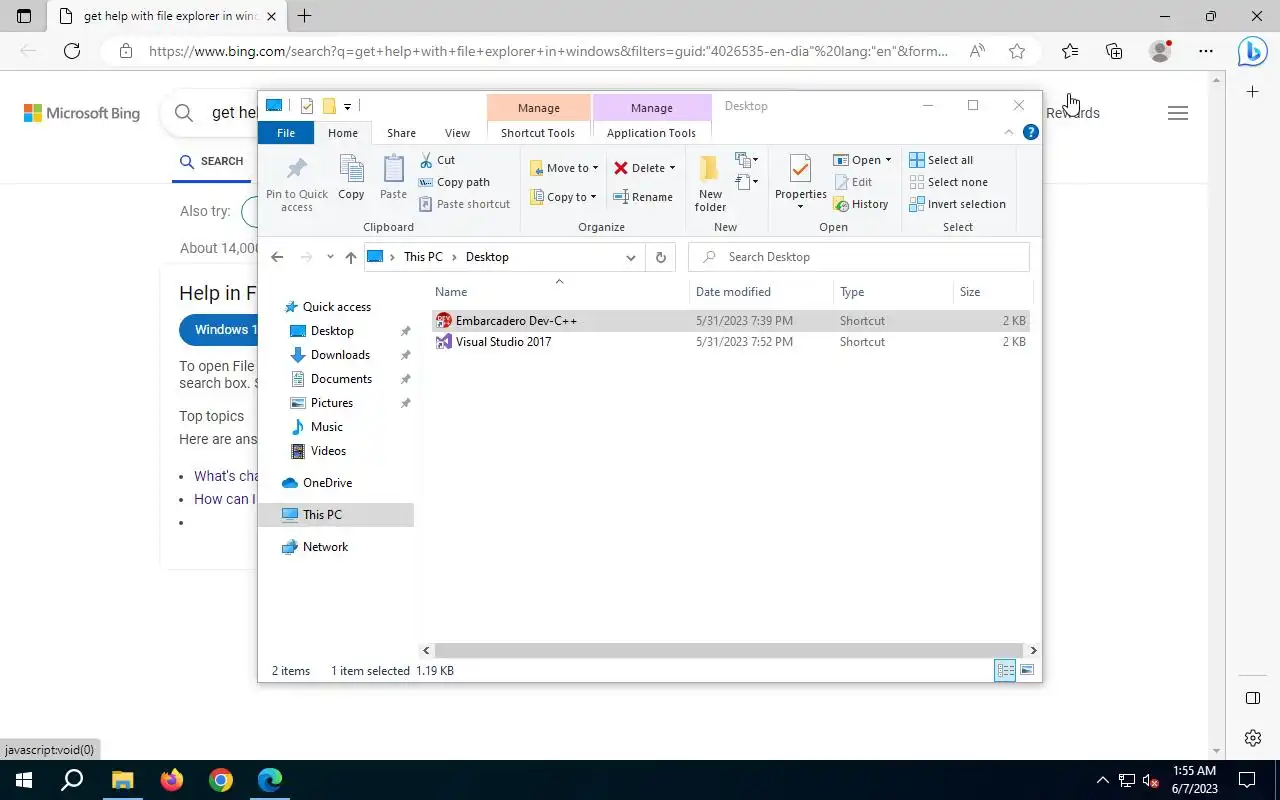Click into Search Desktop box
Image resolution: width=1280 pixels, height=800 pixels.
pos(859,257)
